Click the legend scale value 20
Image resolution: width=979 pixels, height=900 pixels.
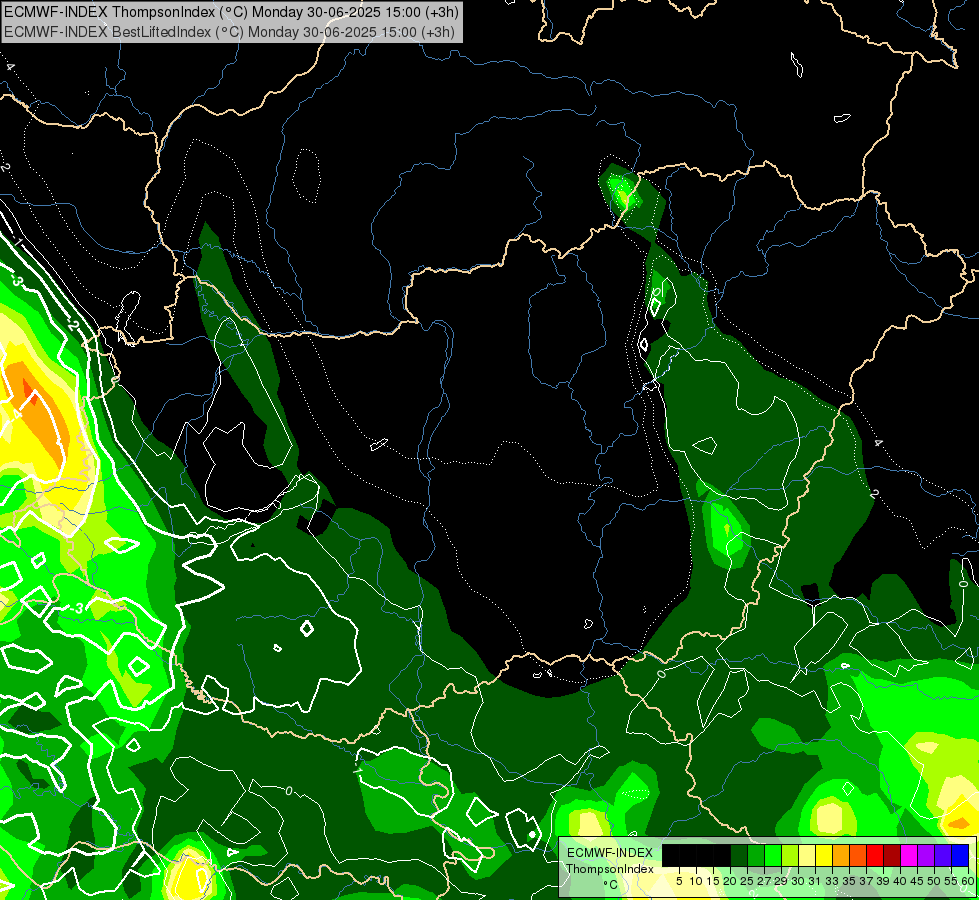point(730,881)
